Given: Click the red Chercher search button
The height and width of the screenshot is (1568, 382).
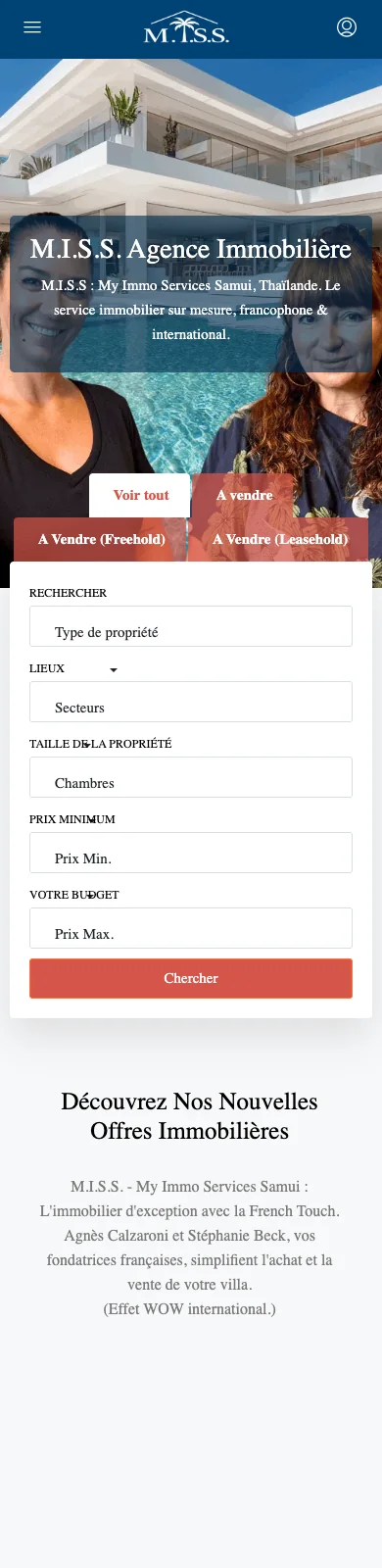Looking at the screenshot, I should coord(191,978).
